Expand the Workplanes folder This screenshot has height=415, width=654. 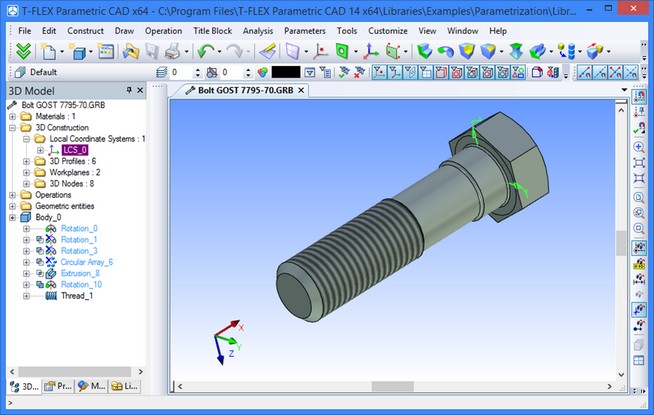point(26,173)
